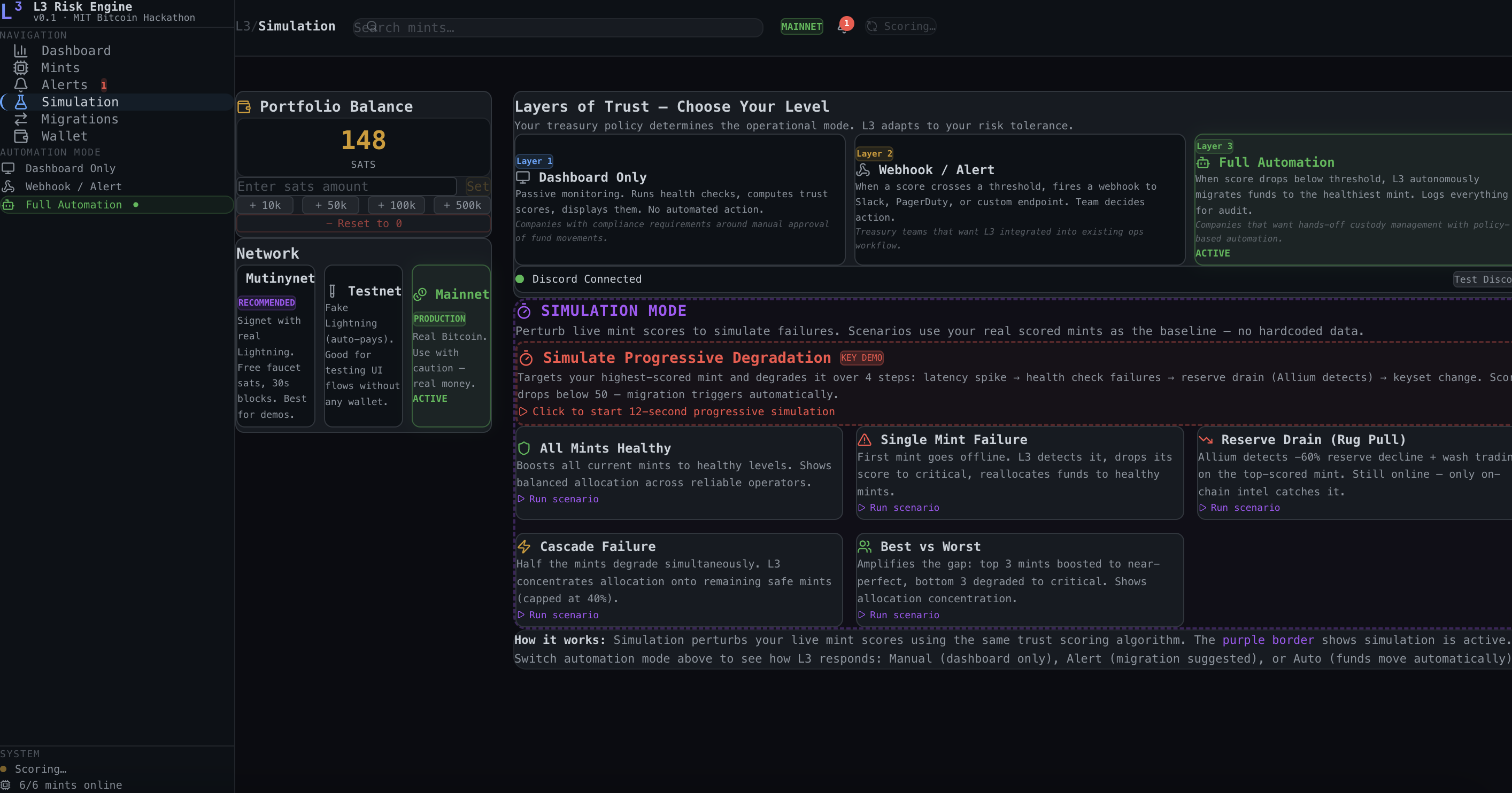
Task: Choose the Mutinynet network card
Action: pyautogui.click(x=275, y=346)
